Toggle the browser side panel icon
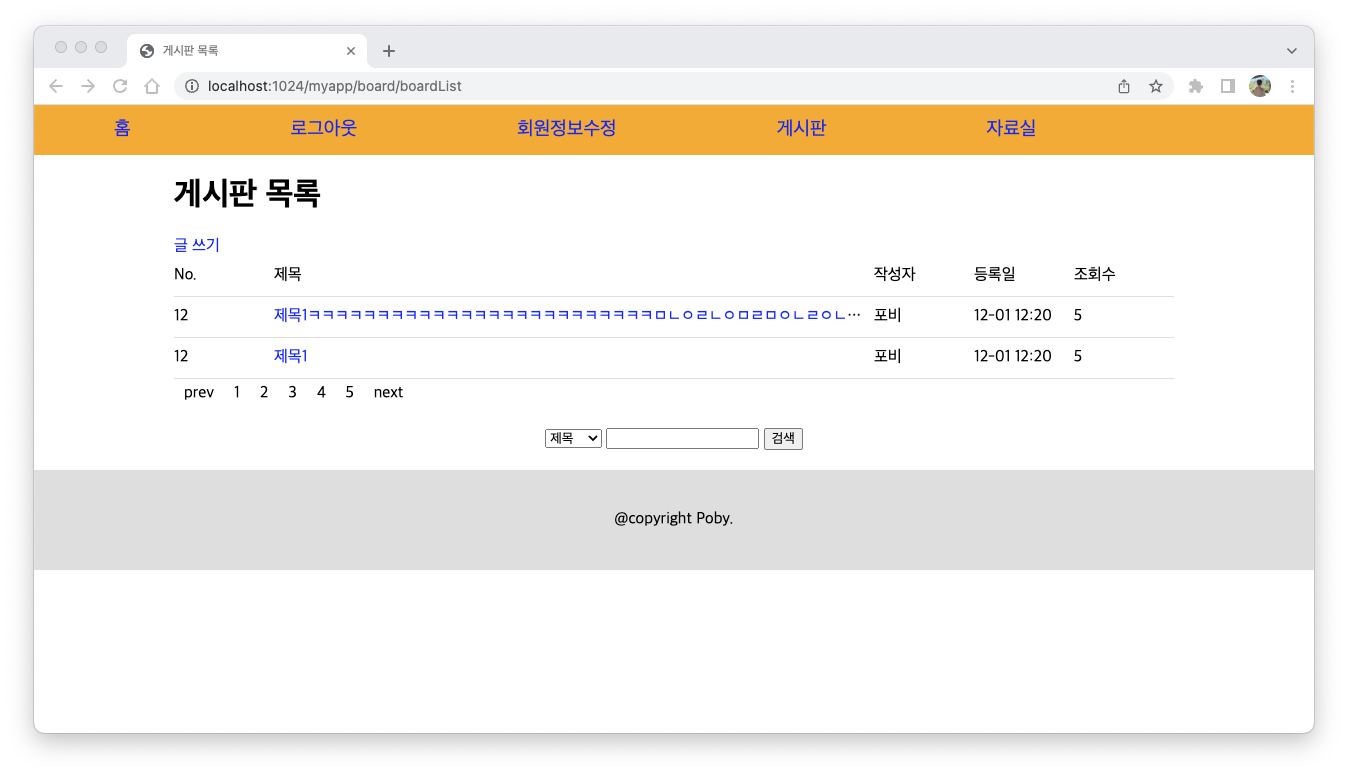Image resolution: width=1348 pixels, height=775 pixels. (x=1228, y=86)
